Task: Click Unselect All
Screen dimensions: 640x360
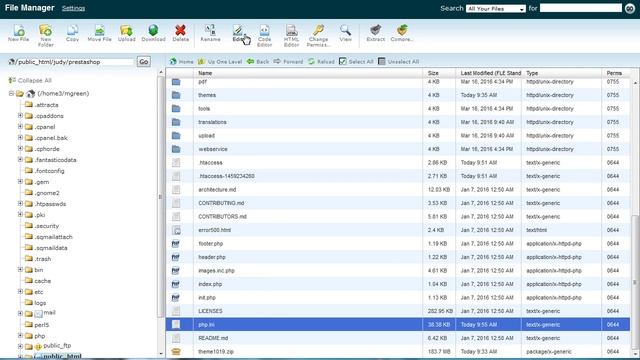Action: pyautogui.click(x=398, y=62)
